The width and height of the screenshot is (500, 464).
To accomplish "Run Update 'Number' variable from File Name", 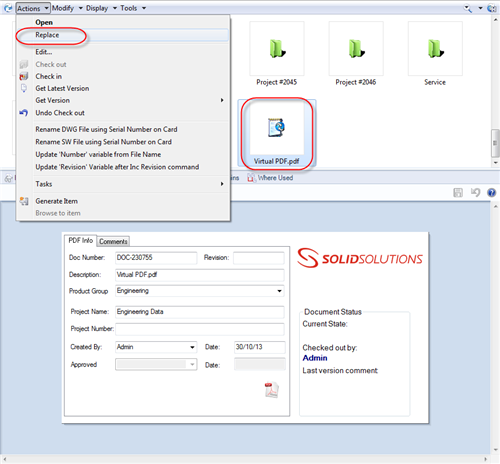I will (98, 155).
